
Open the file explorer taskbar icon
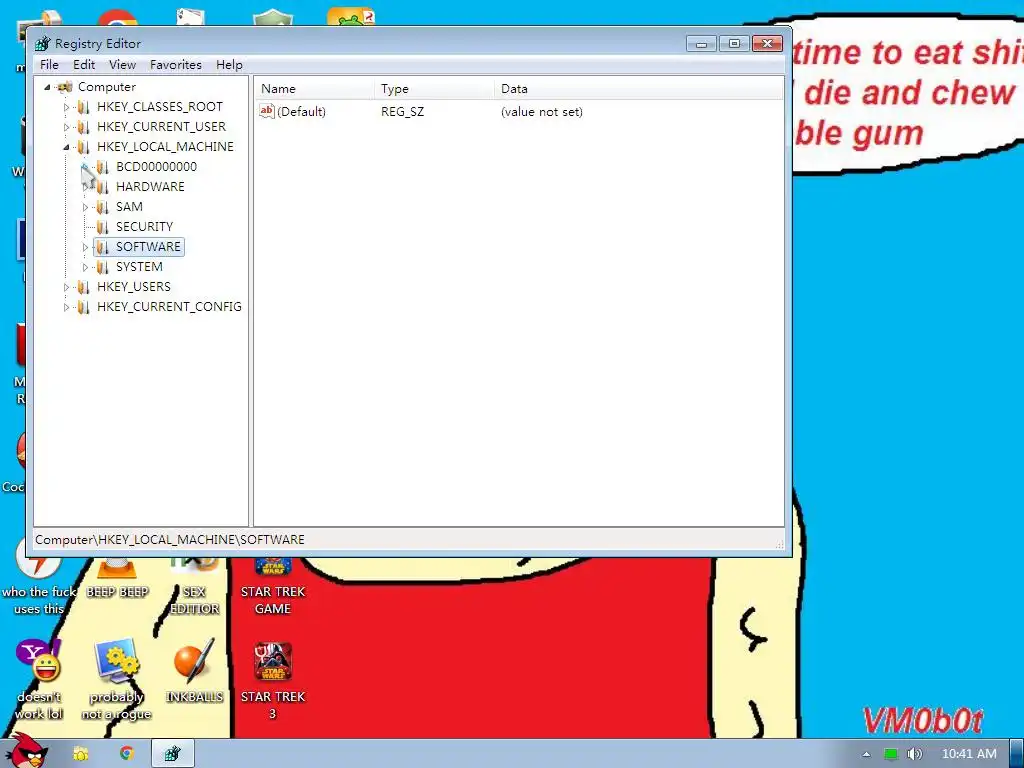(80, 754)
